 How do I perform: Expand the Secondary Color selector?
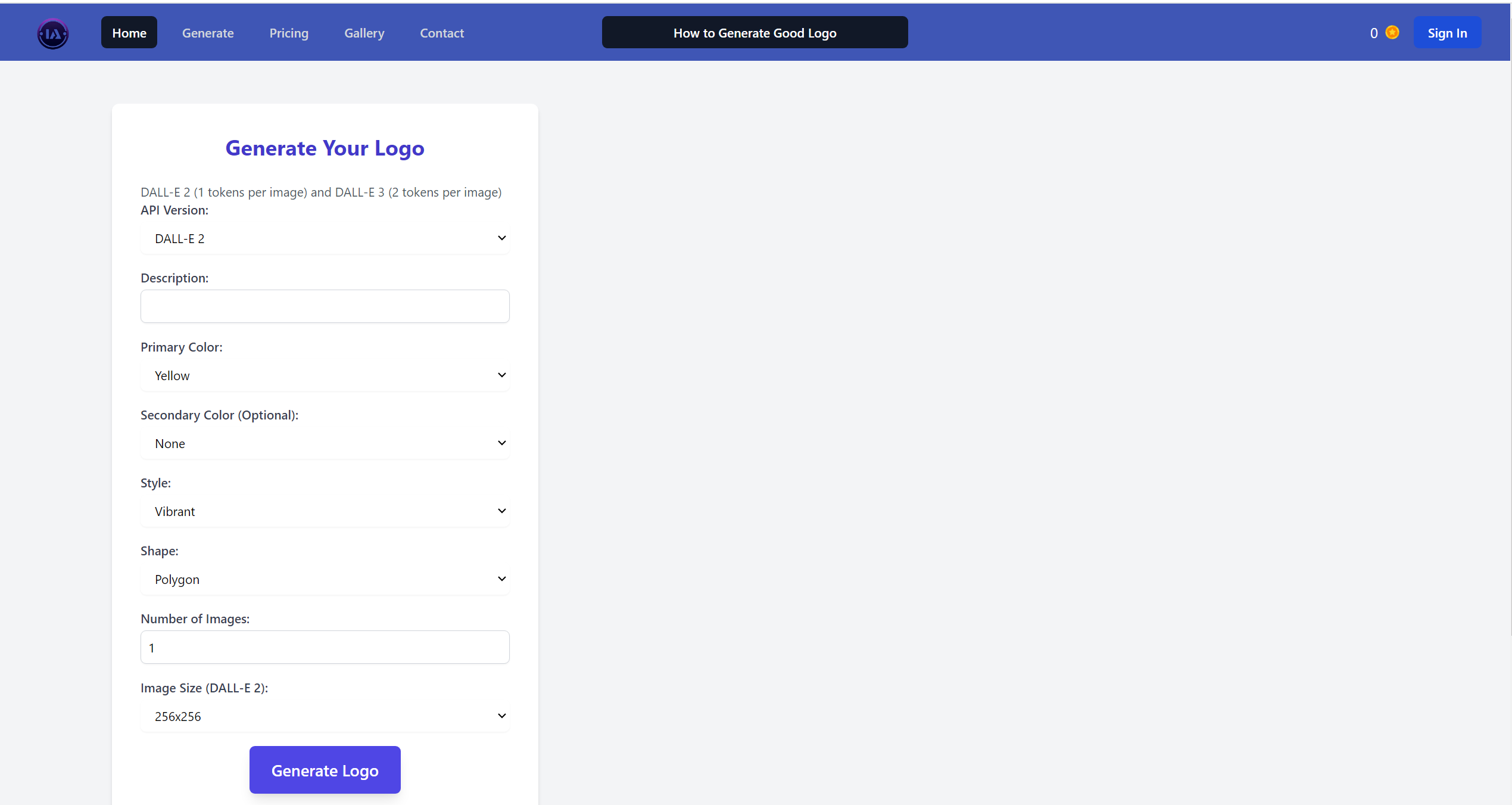tap(325, 443)
